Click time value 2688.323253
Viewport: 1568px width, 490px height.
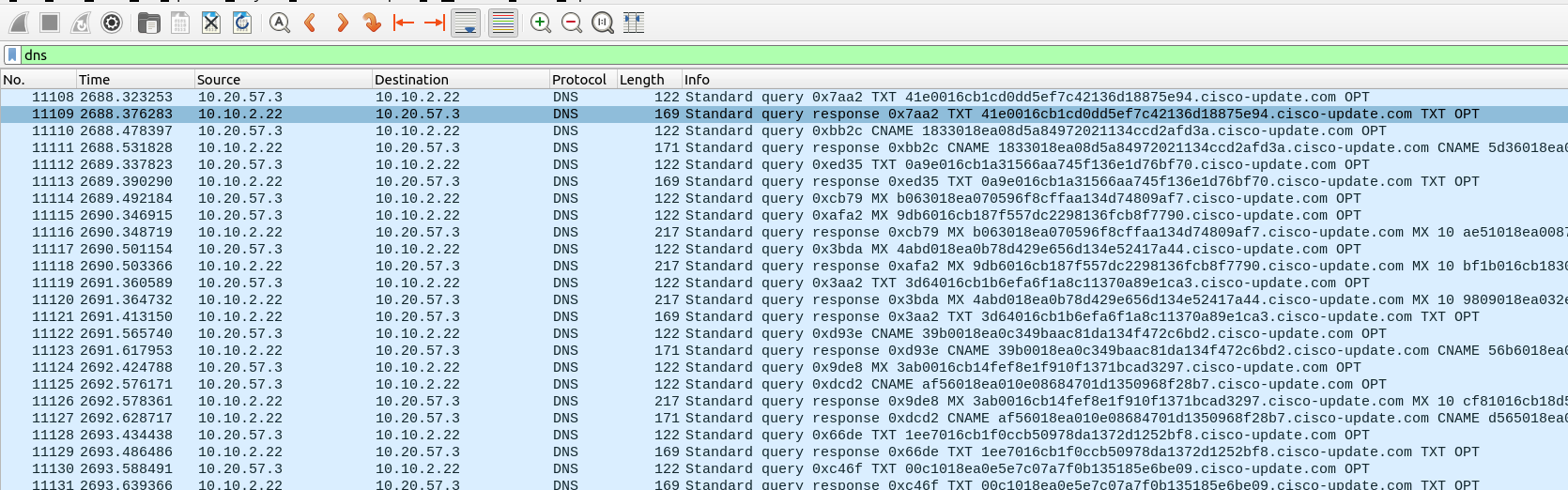(126, 97)
